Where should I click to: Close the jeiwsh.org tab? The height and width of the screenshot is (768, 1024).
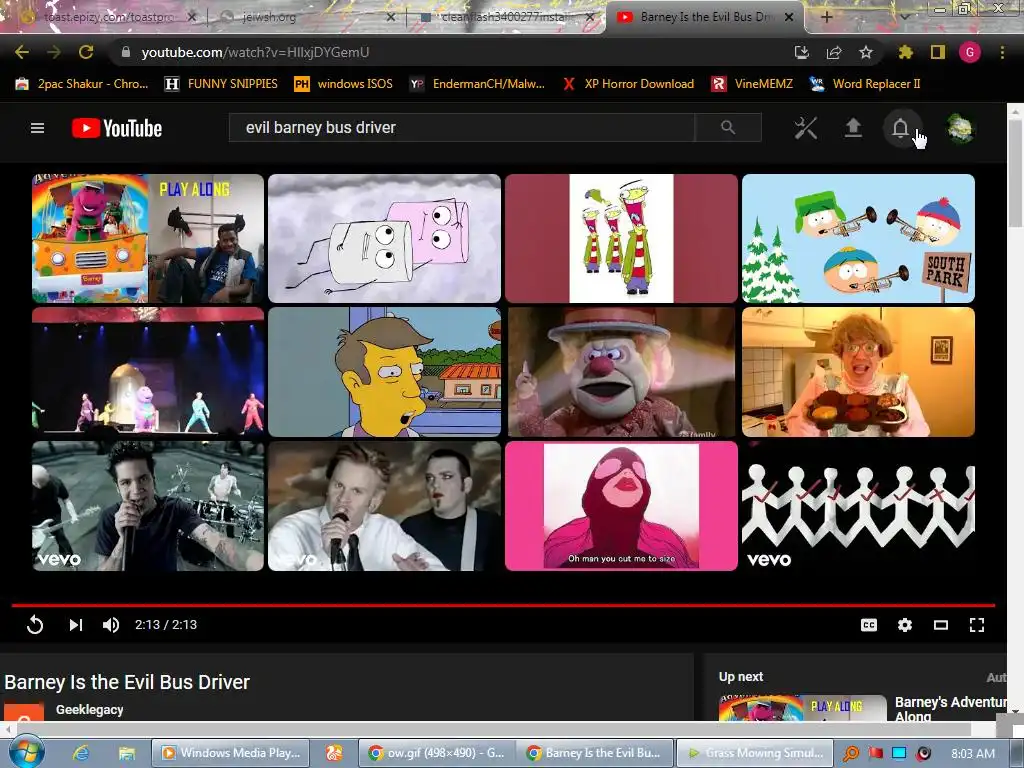coord(391,17)
